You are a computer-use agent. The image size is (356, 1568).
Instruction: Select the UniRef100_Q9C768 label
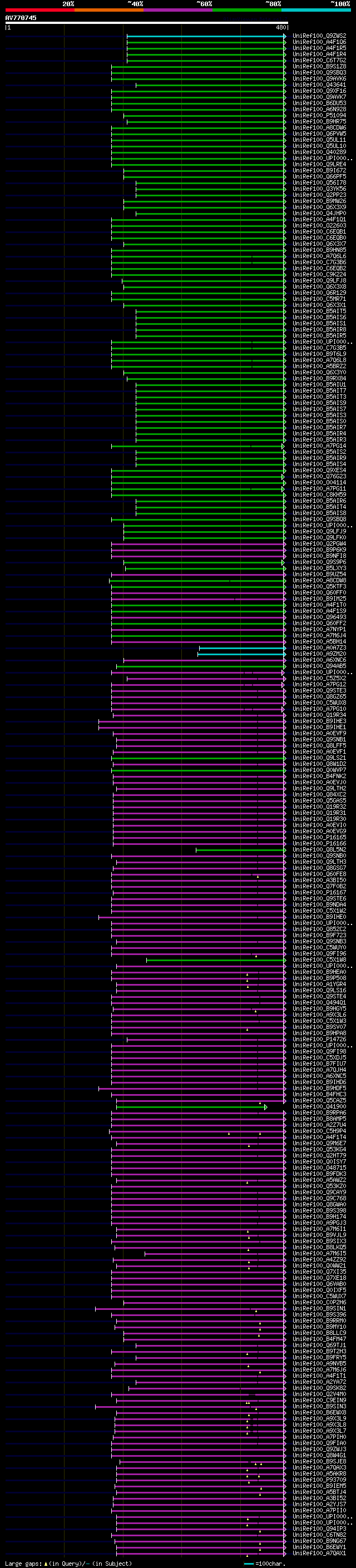[x=319, y=1198]
